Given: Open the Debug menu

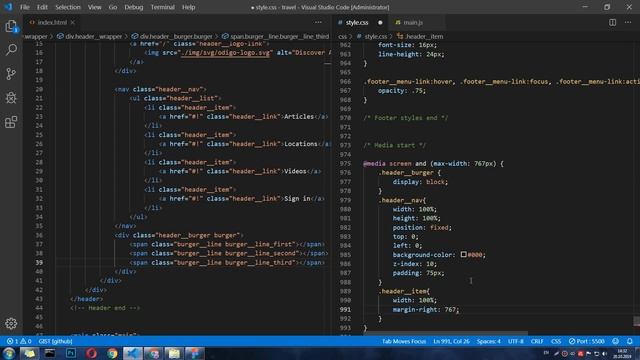Looking at the screenshot, I should point(133,7).
